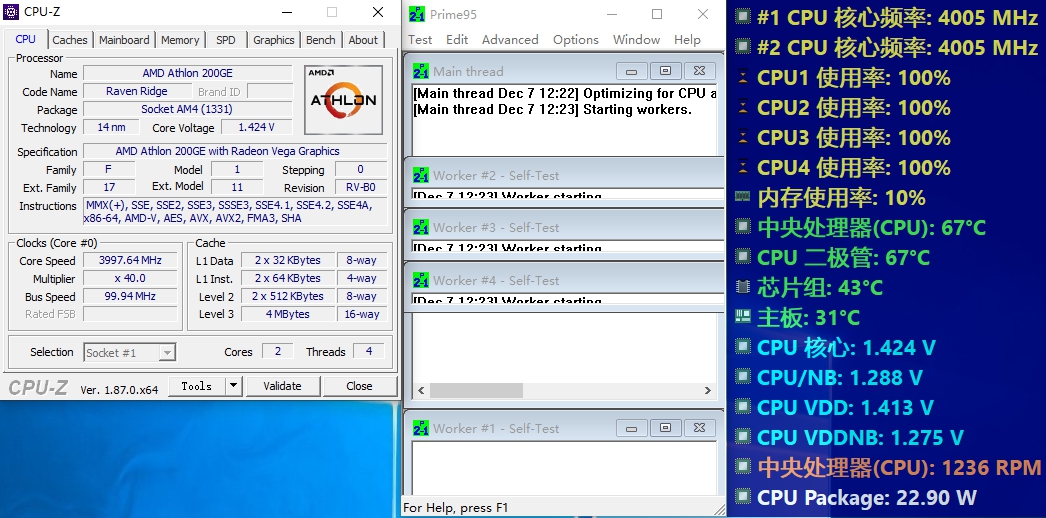Switch to the Mainboard tab
Image resolution: width=1046 pixels, height=518 pixels.
click(124, 40)
